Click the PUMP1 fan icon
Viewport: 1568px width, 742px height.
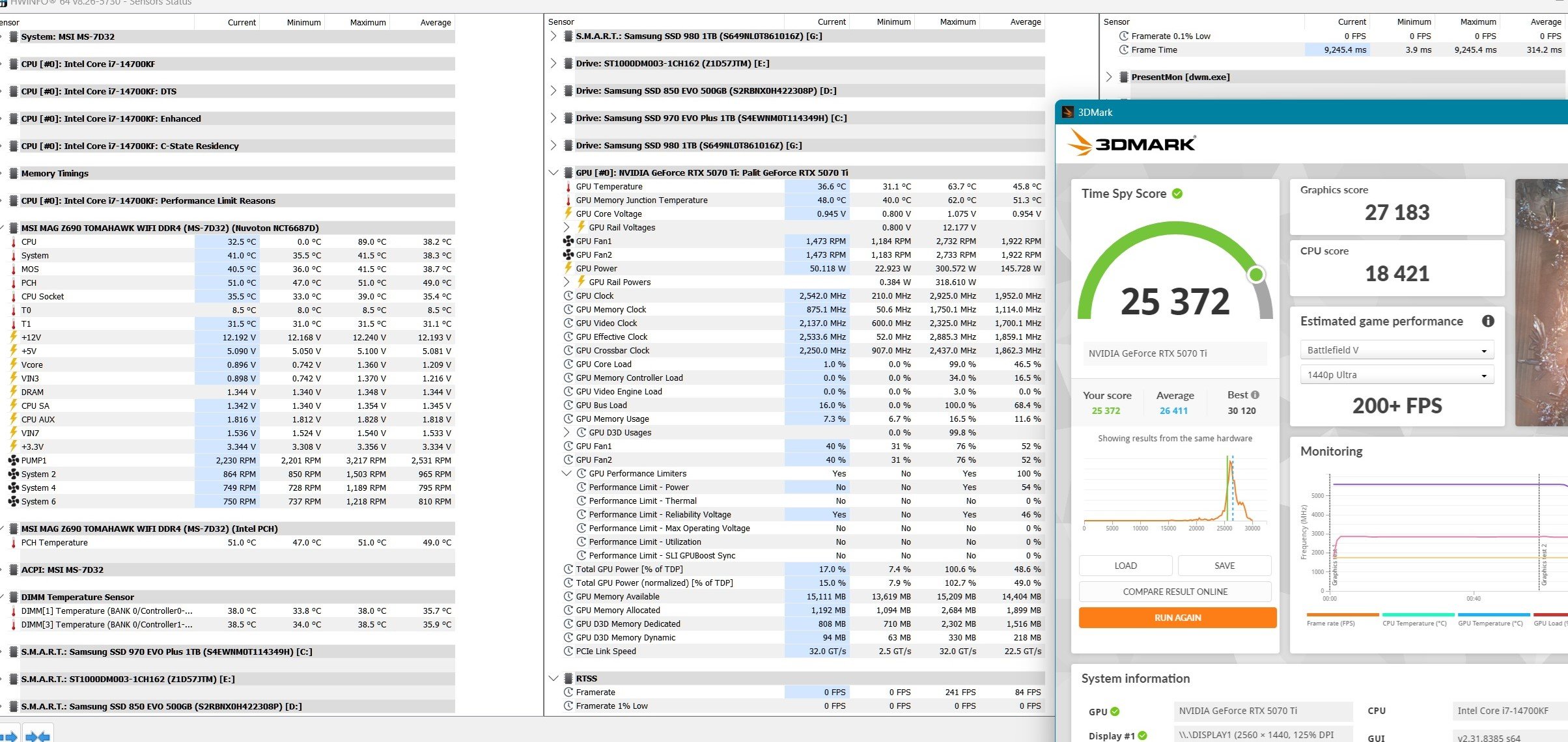pyautogui.click(x=13, y=460)
